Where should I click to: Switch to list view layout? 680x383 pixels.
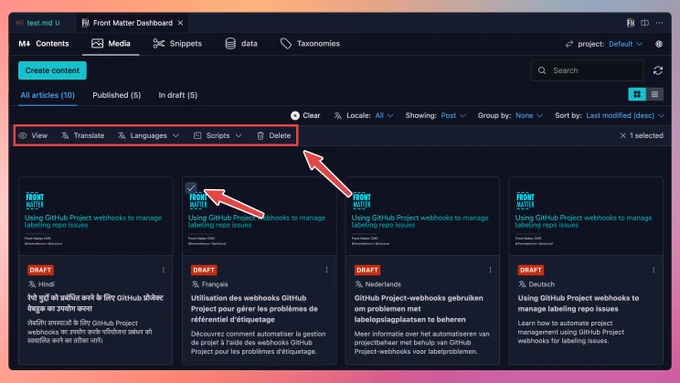pos(654,94)
